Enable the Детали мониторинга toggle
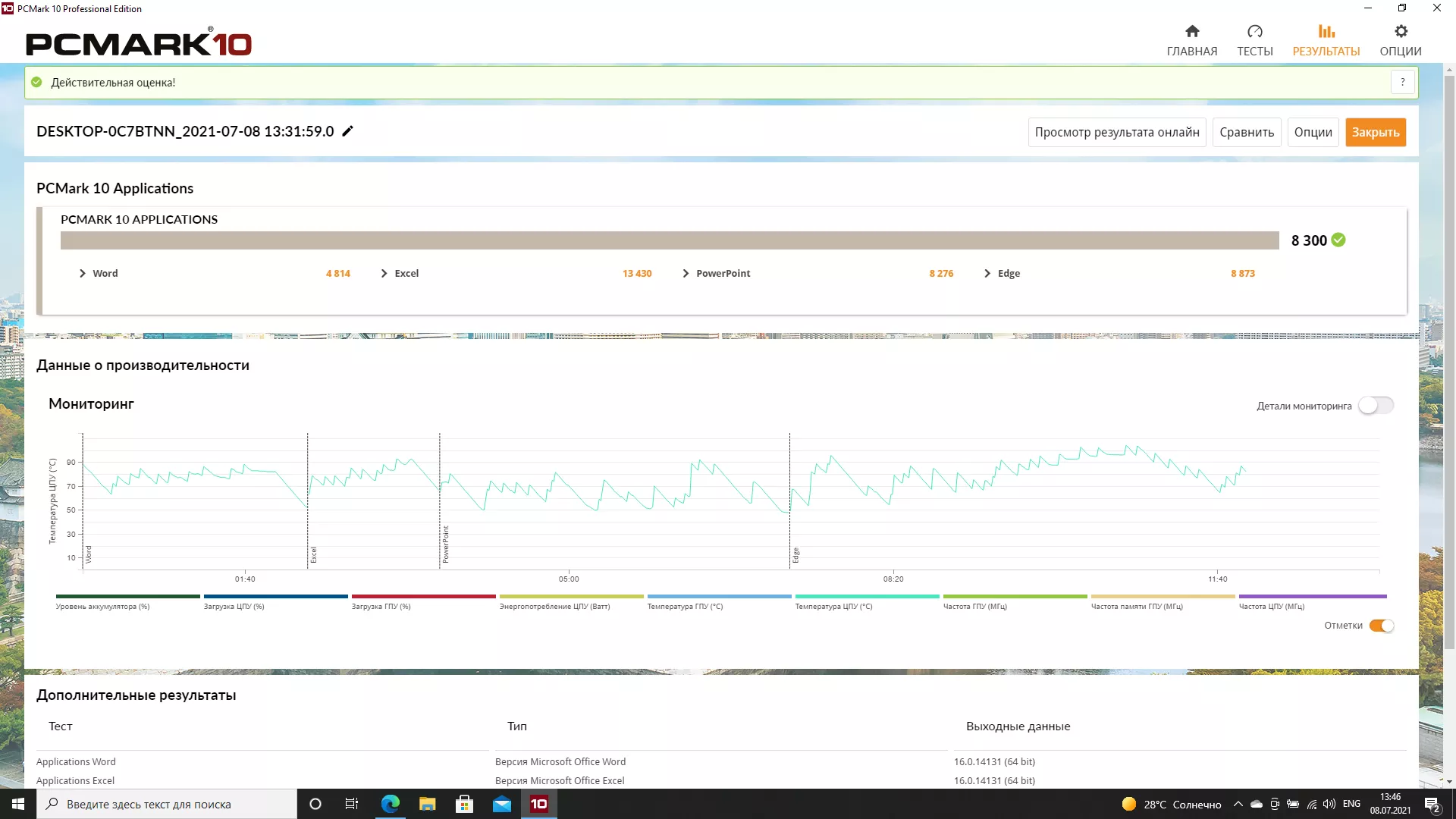The height and width of the screenshot is (819, 1456). click(1376, 406)
